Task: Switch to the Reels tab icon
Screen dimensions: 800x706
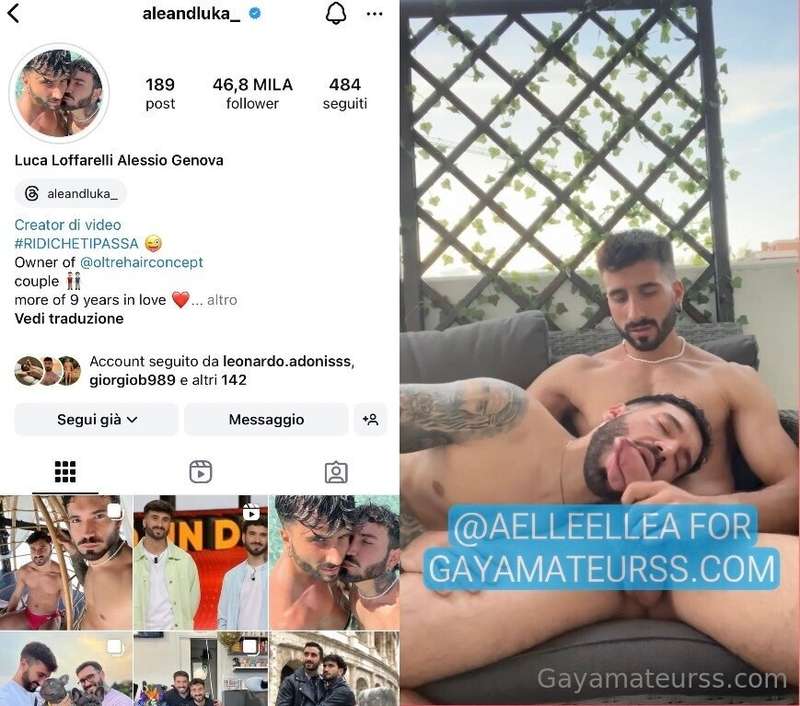Action: tap(201, 472)
